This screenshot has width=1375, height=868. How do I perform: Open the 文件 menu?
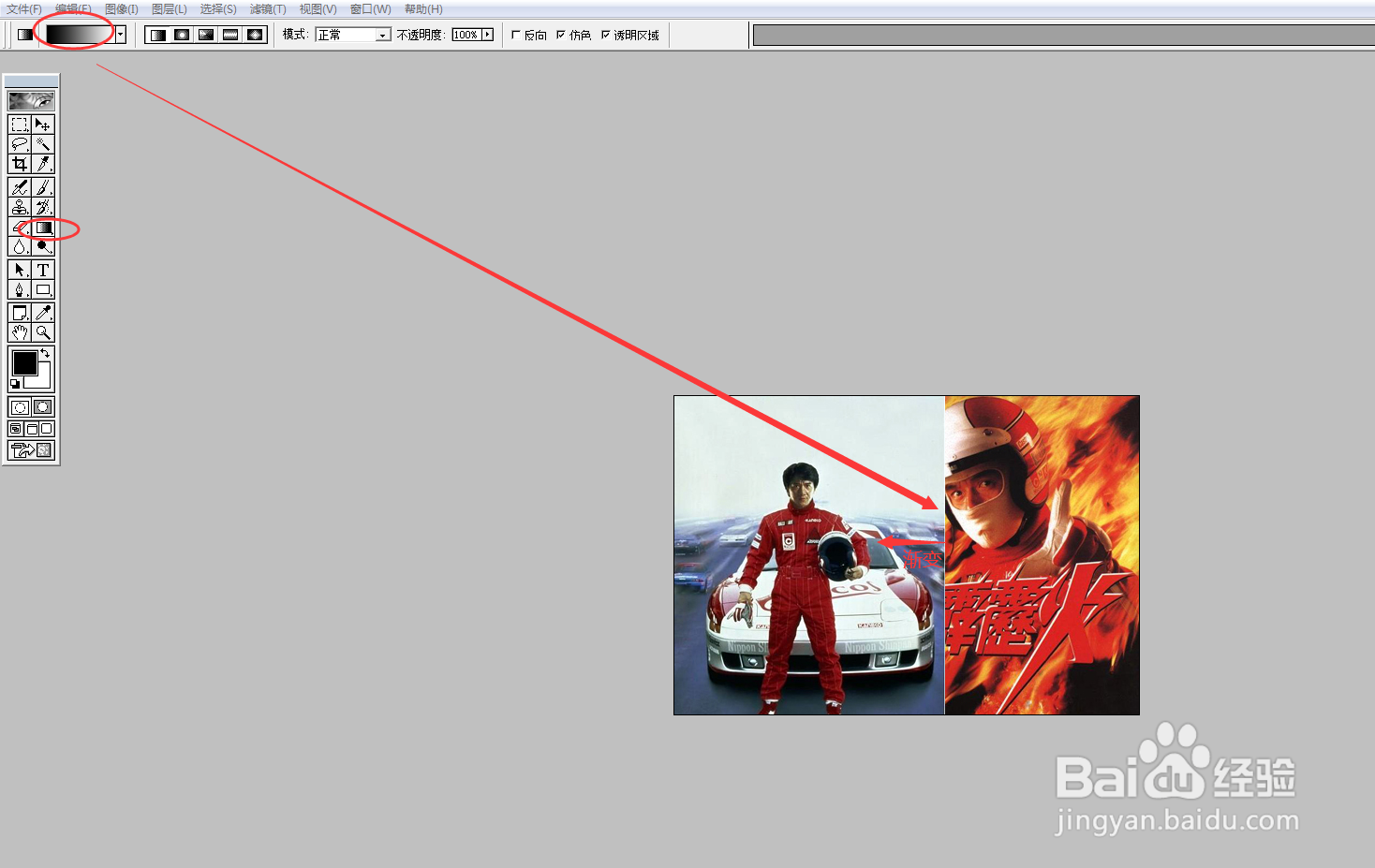pos(24,9)
